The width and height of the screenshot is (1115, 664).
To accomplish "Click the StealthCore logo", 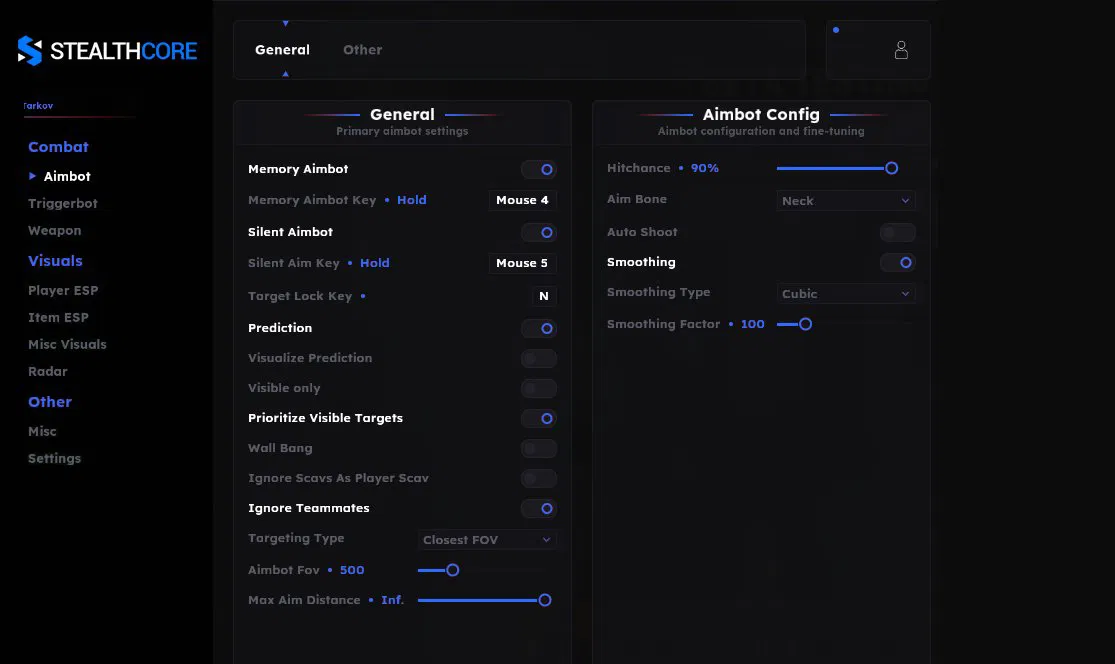I will tap(108, 51).
